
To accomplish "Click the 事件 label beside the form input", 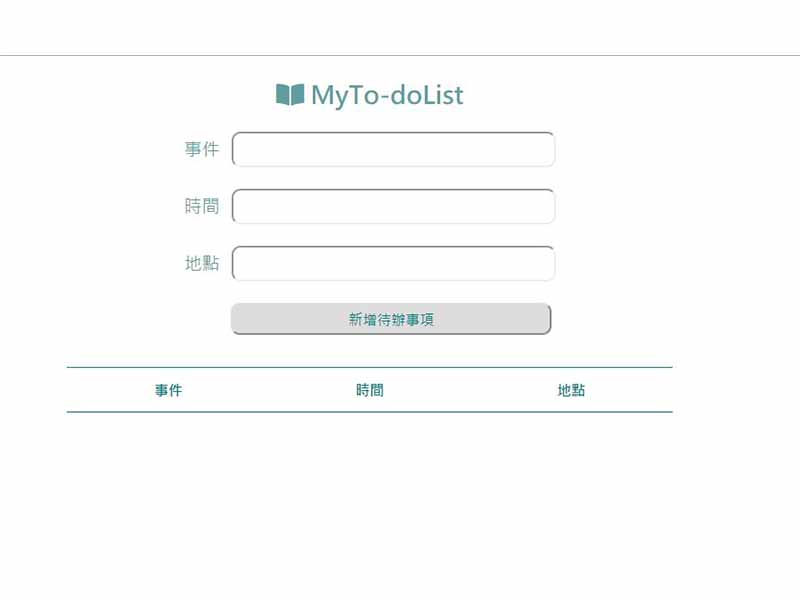I will 202,149.
